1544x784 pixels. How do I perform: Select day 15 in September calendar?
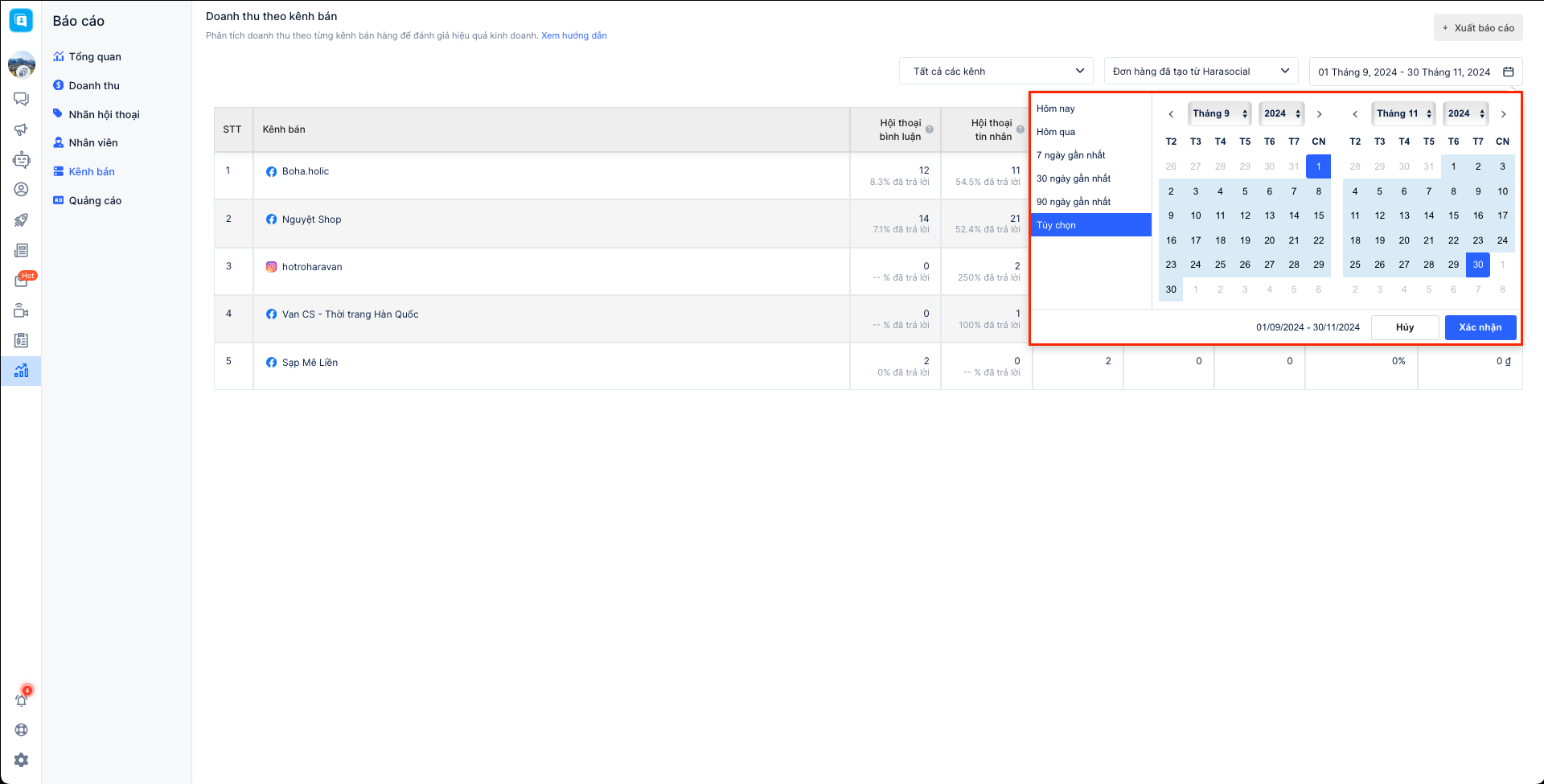point(1319,215)
